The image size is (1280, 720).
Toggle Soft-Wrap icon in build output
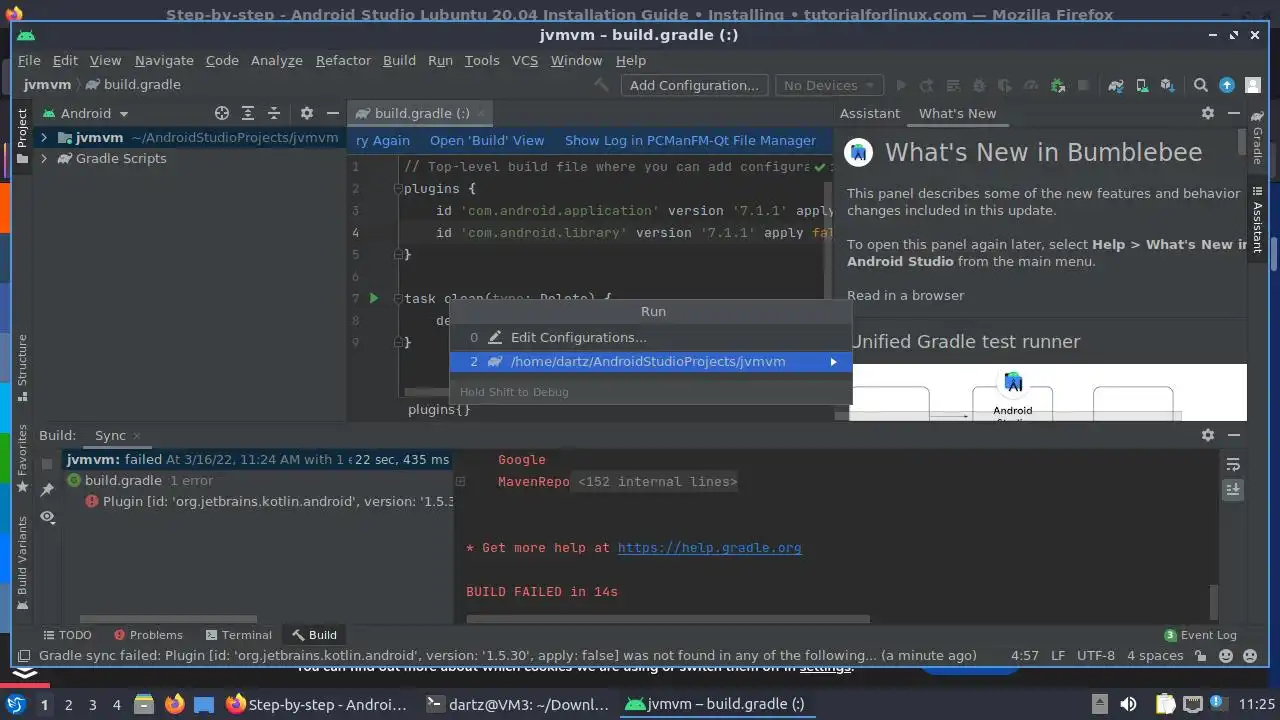coord(1233,464)
